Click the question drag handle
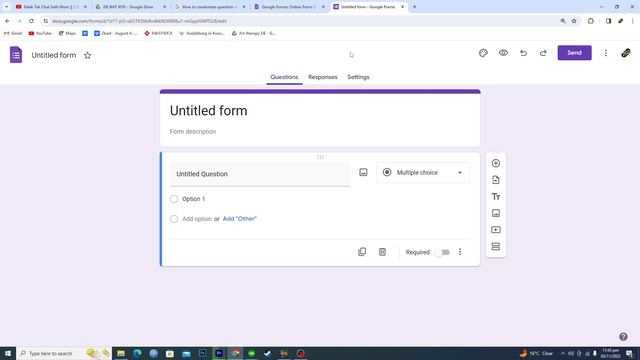This screenshot has height=360, width=640. (x=320, y=157)
